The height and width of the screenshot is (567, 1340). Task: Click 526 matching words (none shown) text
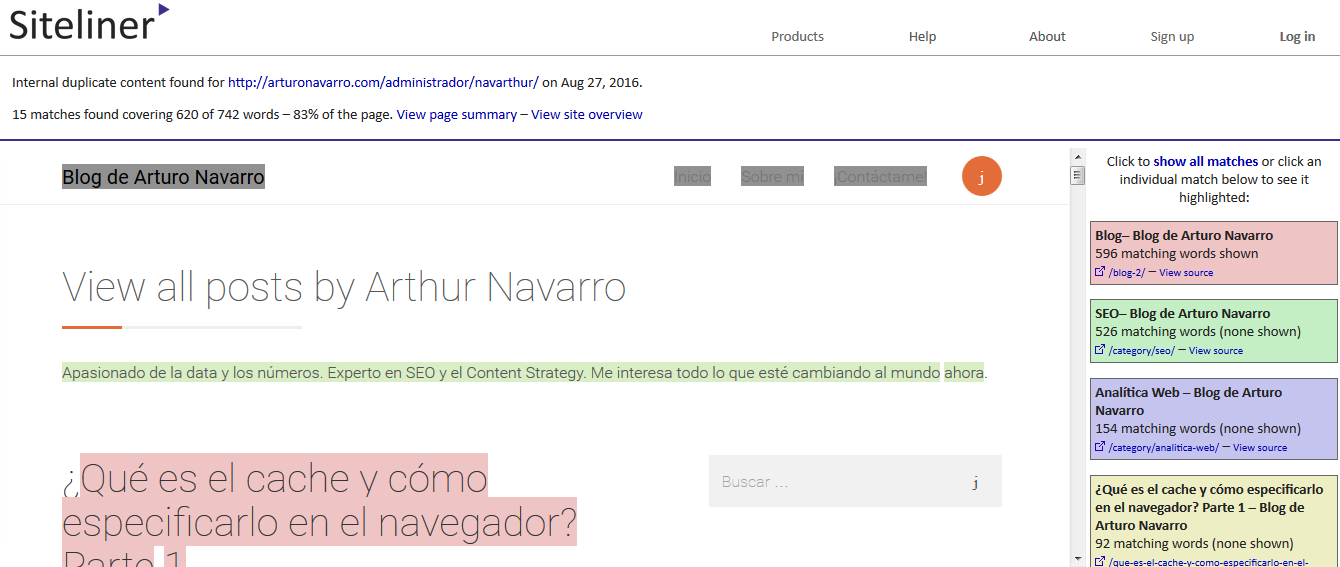coord(1198,332)
